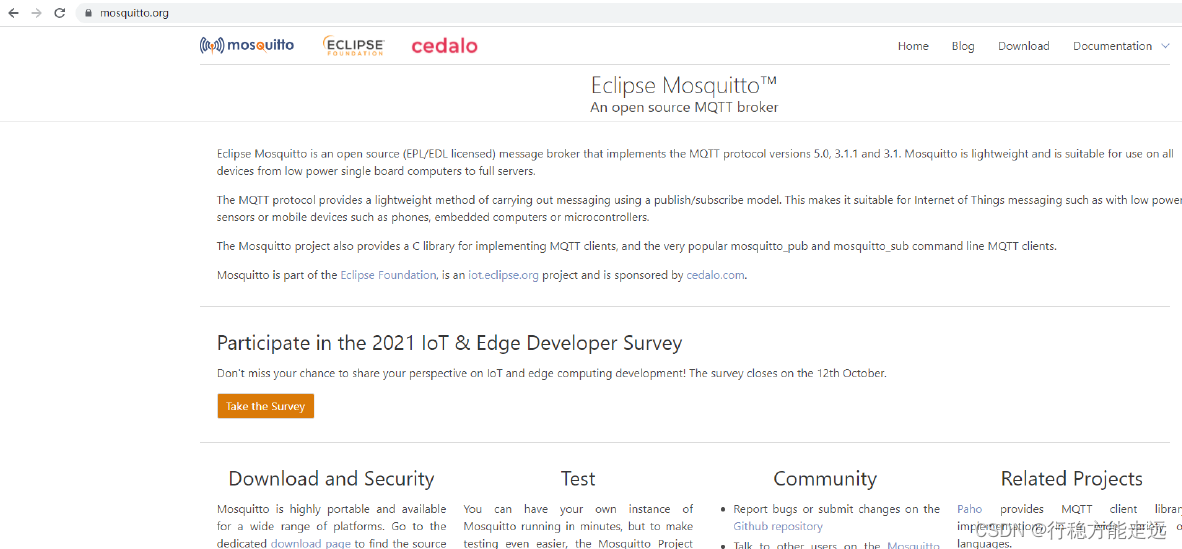Image resolution: width=1182 pixels, height=549 pixels.
Task: Open the Blog nav item
Action: (x=963, y=46)
